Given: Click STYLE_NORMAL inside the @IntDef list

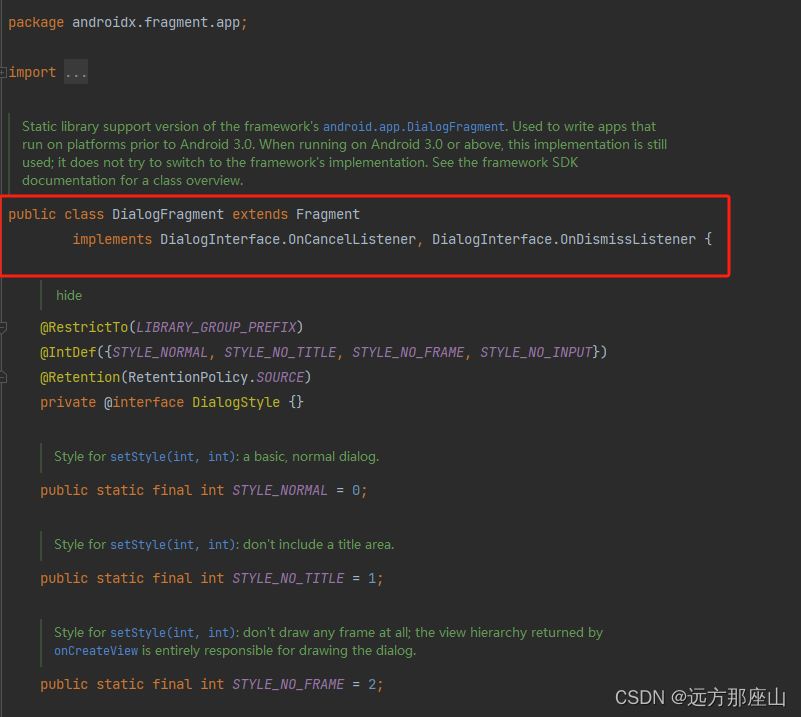Looking at the screenshot, I should point(160,352).
